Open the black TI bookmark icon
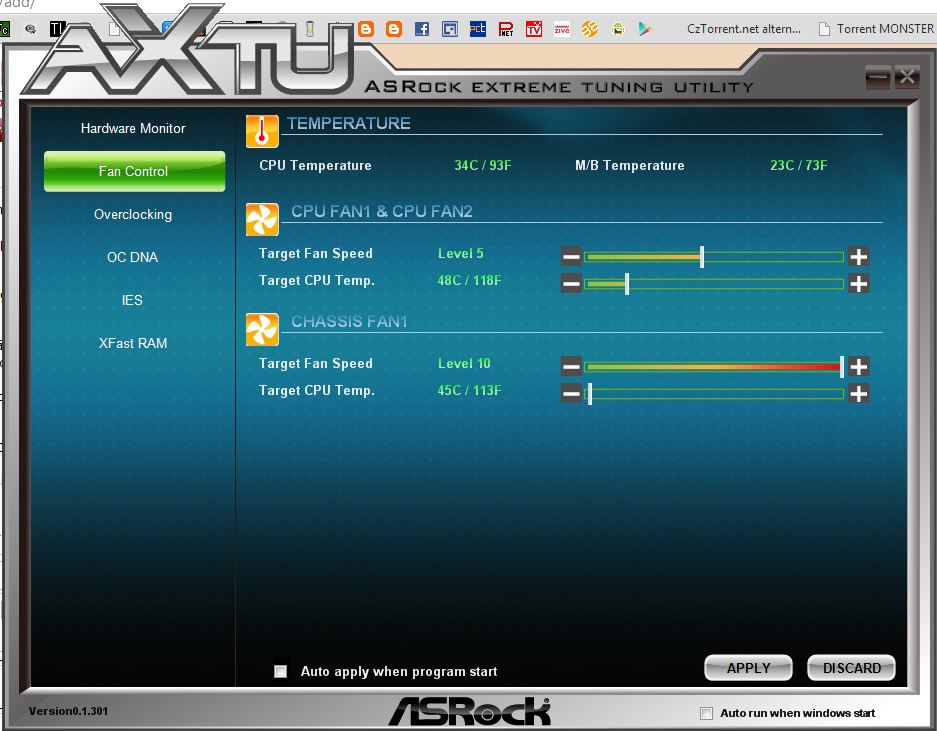Viewport: 937px width, 731px height. click(x=57, y=29)
